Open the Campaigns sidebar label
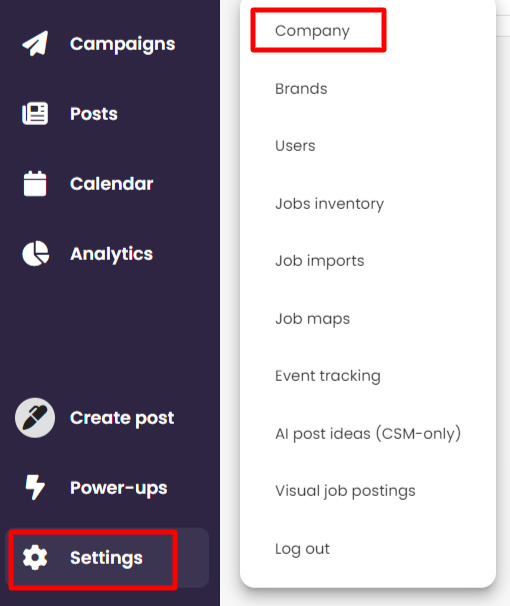 [x=122, y=44]
